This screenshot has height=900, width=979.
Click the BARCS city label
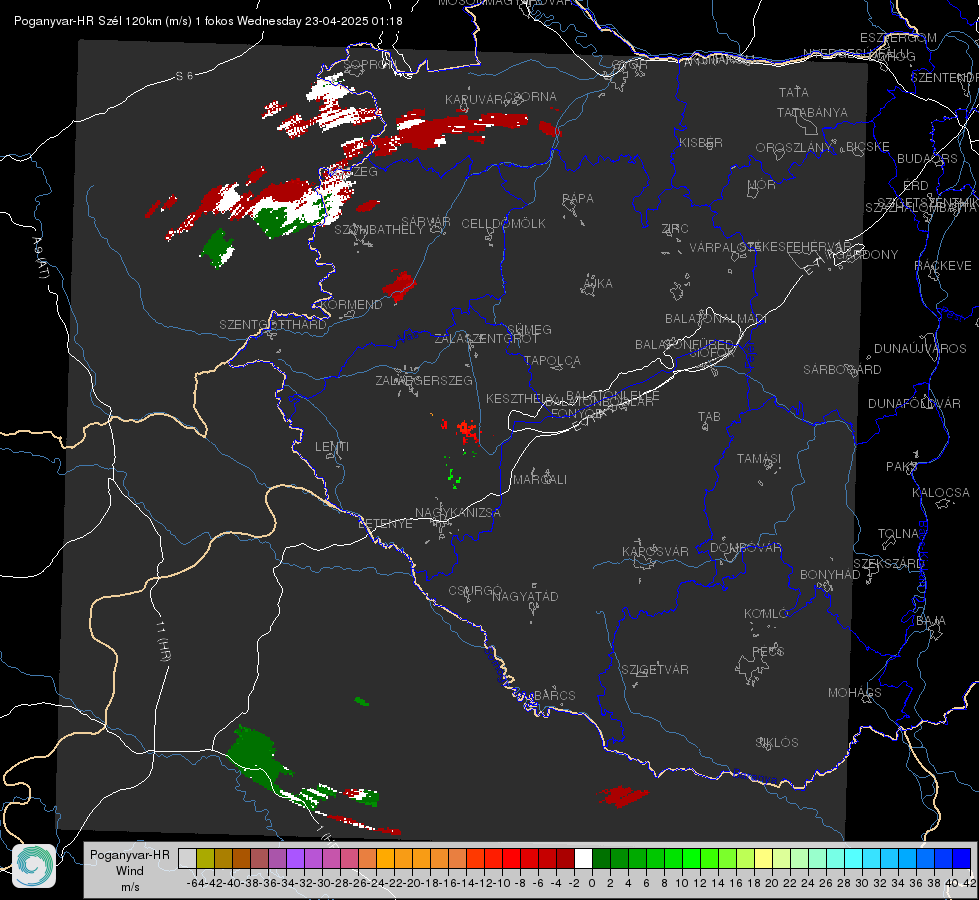click(x=554, y=695)
